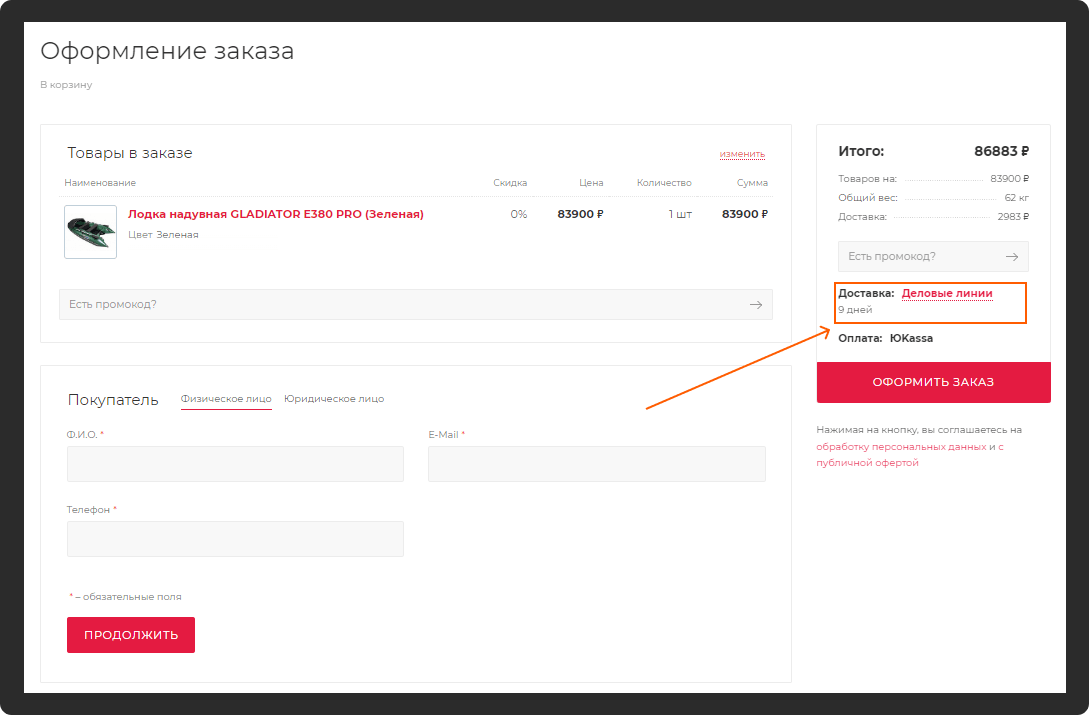Click the Сумма column header
The width and height of the screenshot is (1089, 715).
point(752,183)
